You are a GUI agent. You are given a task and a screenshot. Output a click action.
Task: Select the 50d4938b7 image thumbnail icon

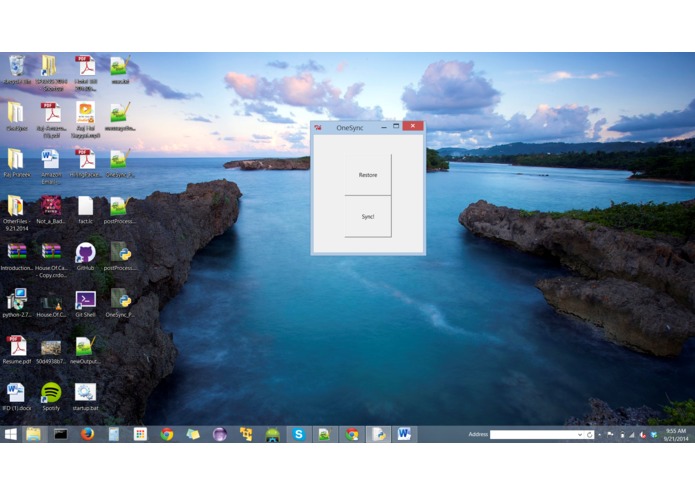click(x=51, y=352)
